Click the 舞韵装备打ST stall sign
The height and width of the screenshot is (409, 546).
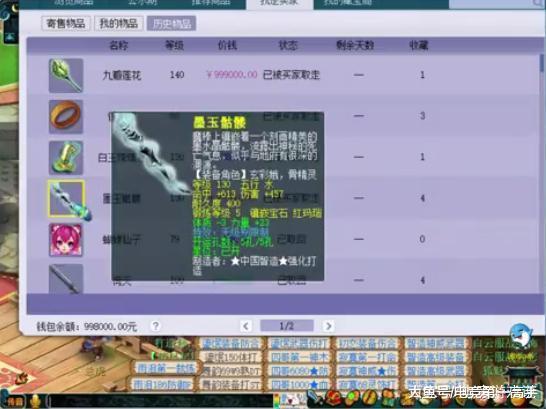tap(232, 385)
